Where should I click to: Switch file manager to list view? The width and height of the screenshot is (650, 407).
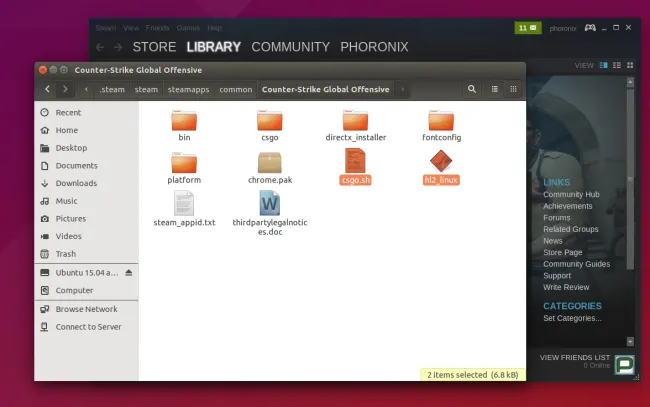click(495, 89)
